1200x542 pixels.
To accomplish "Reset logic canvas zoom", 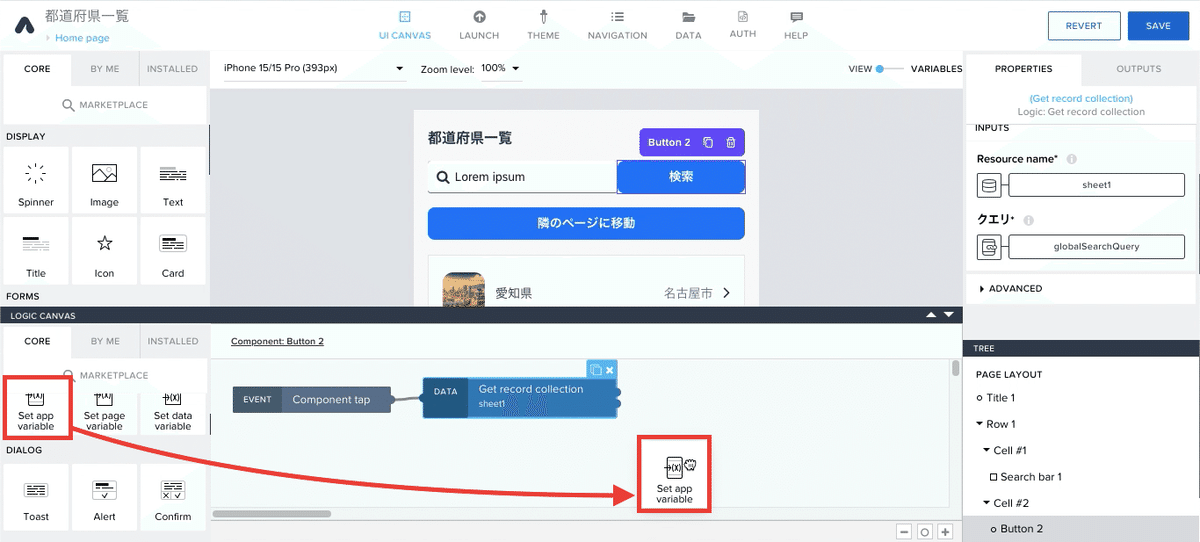I will point(924,532).
